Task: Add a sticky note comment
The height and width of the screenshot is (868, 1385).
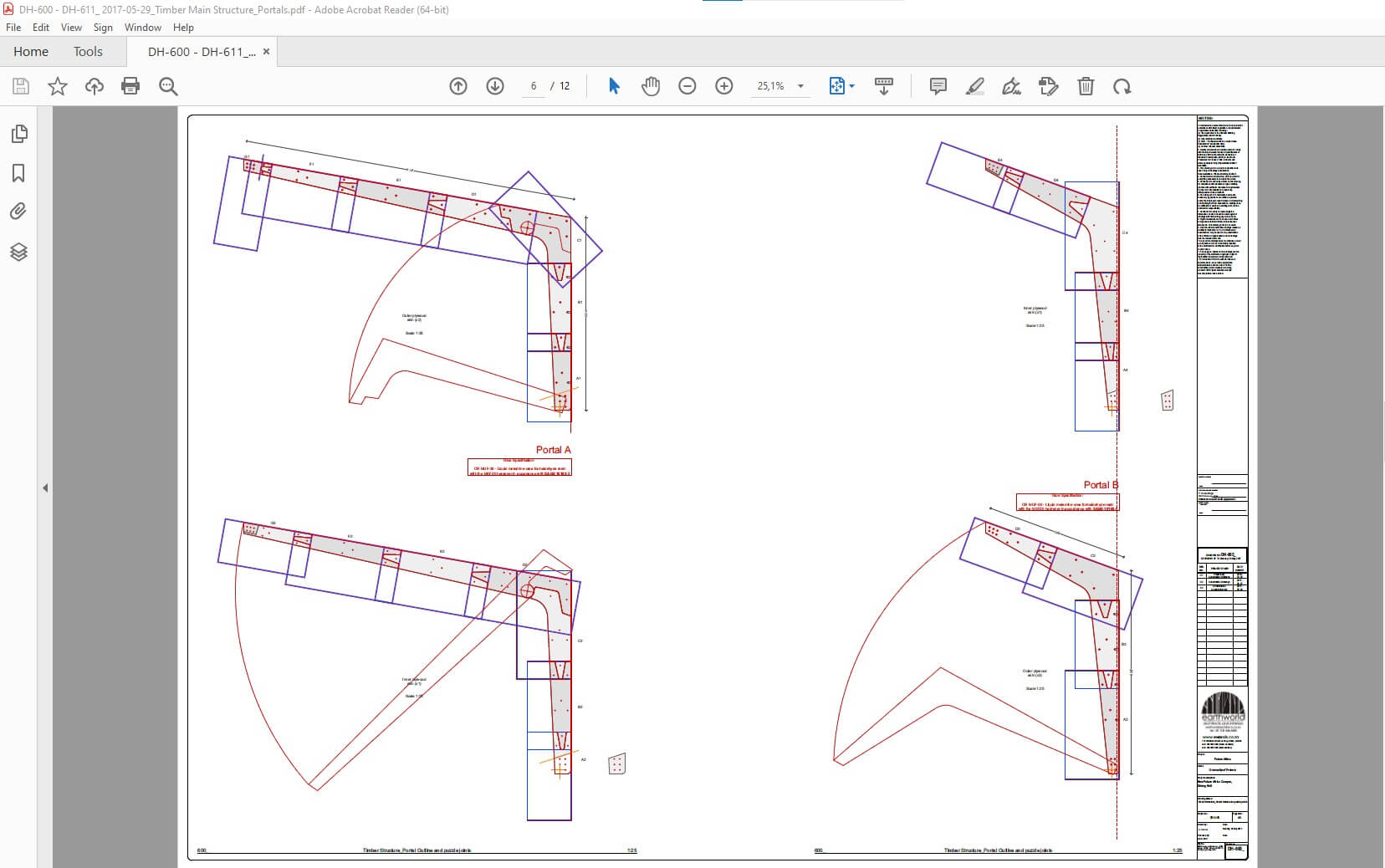Action: (938, 86)
